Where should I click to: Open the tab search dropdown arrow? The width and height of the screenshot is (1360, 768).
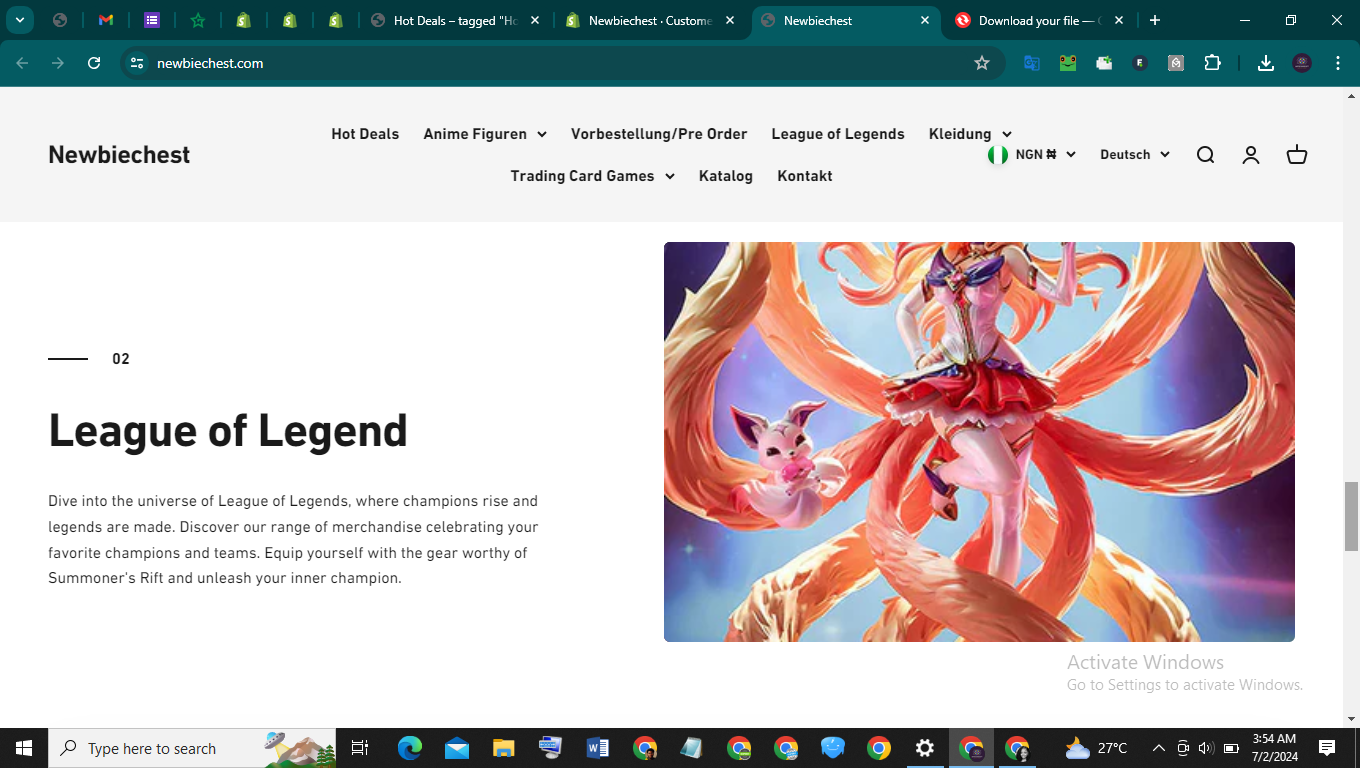19,20
